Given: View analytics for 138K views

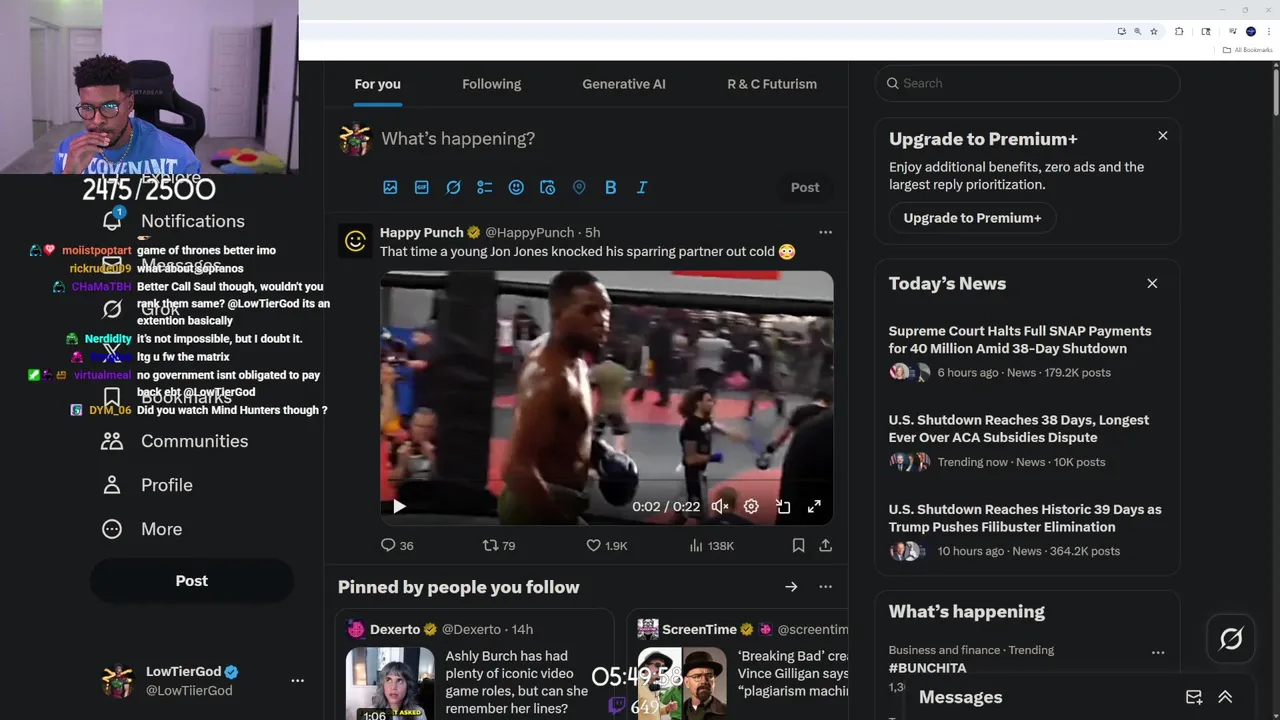Looking at the screenshot, I should tap(712, 545).
